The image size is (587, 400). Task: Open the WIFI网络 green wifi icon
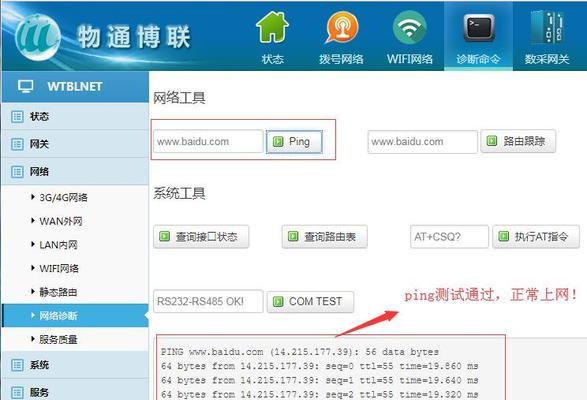[x=410, y=27]
